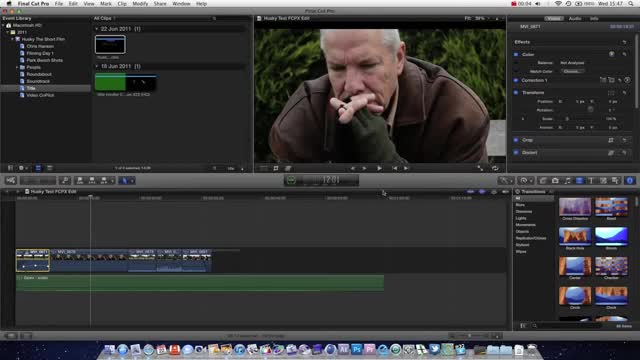The height and width of the screenshot is (360, 640).
Task: Open the Share menu
Action: 160,4
